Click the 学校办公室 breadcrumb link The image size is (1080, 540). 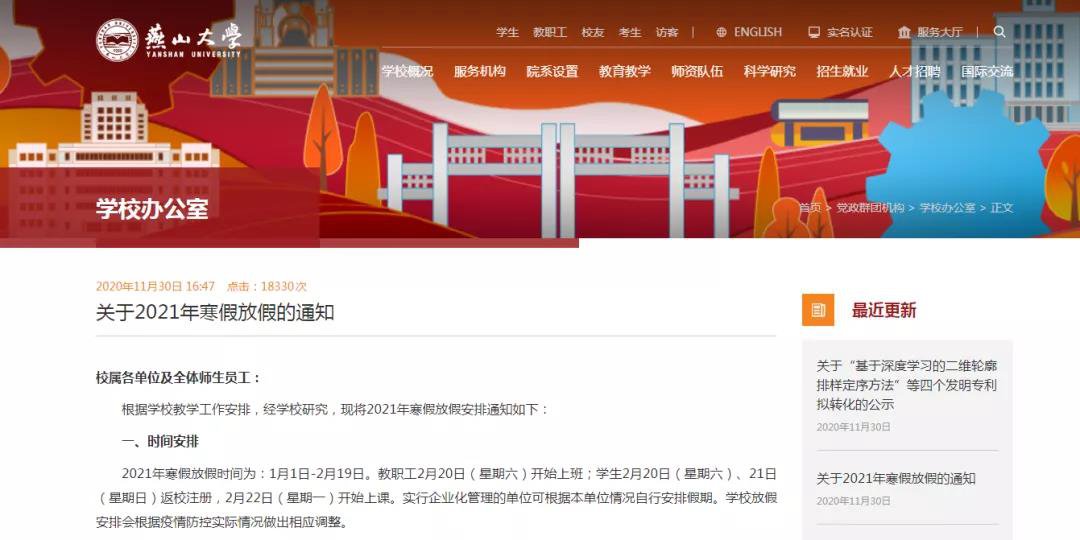948,207
